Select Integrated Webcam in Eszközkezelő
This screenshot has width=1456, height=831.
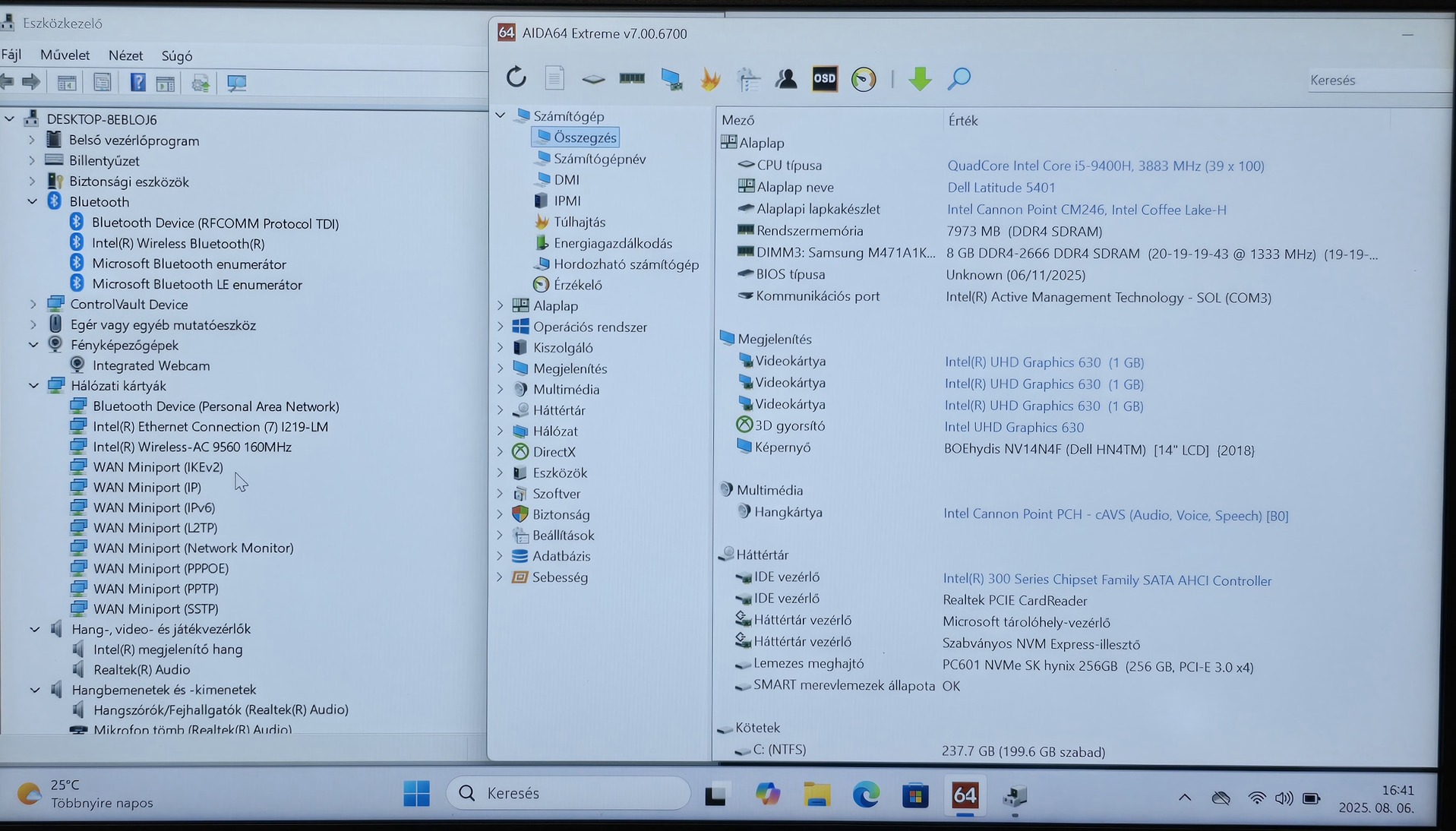point(151,365)
